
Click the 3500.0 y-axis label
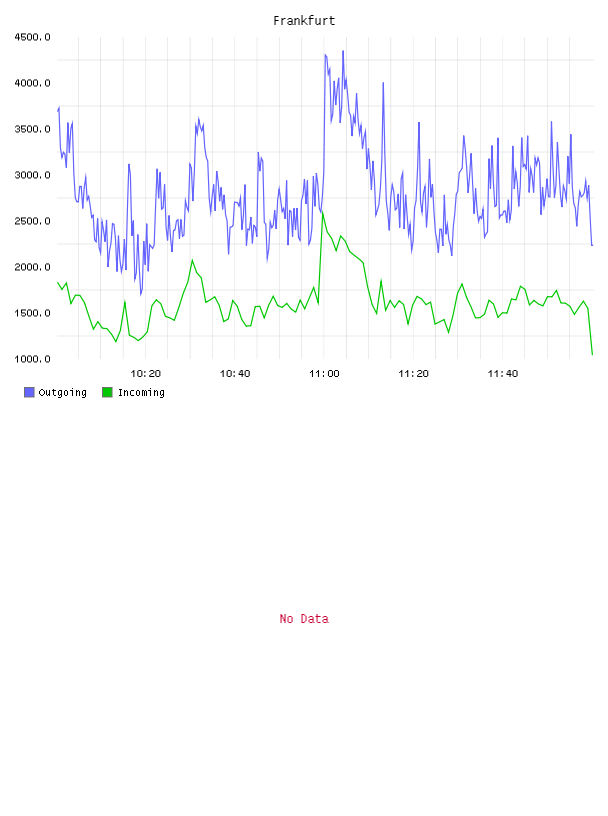(32, 129)
